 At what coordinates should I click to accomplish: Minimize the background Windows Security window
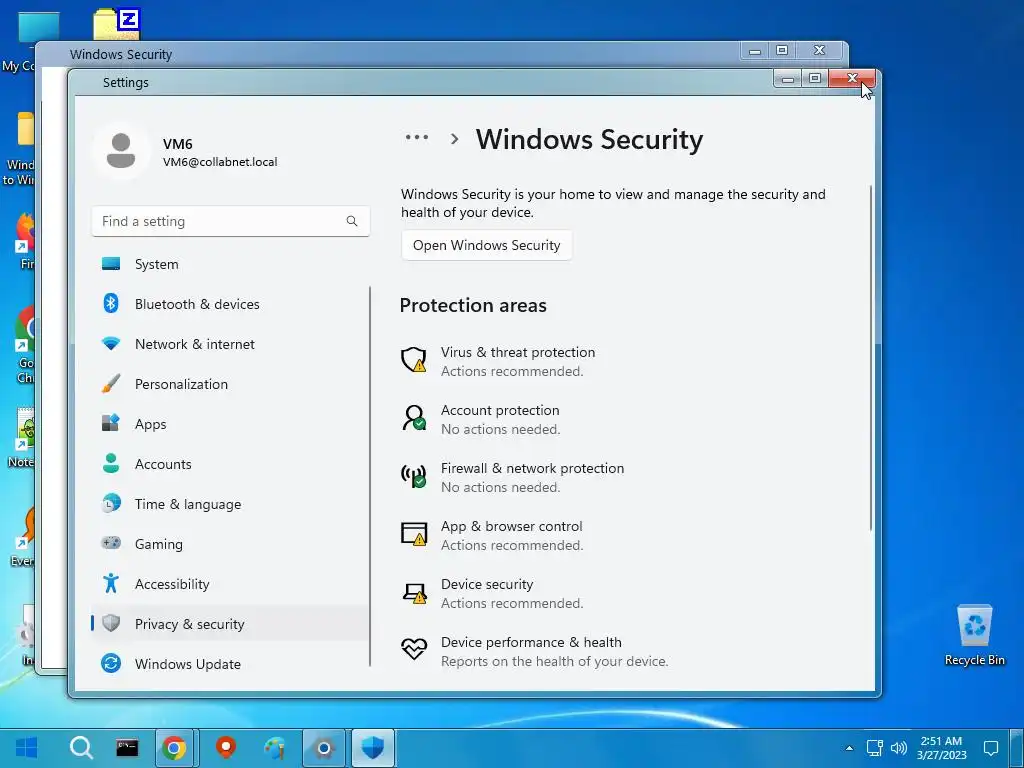pos(755,50)
